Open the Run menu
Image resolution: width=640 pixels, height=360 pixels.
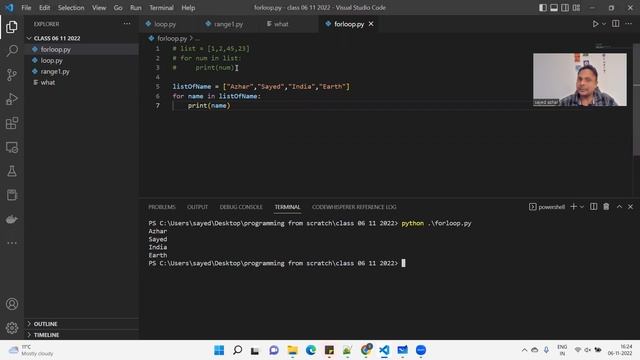[x=136, y=8]
